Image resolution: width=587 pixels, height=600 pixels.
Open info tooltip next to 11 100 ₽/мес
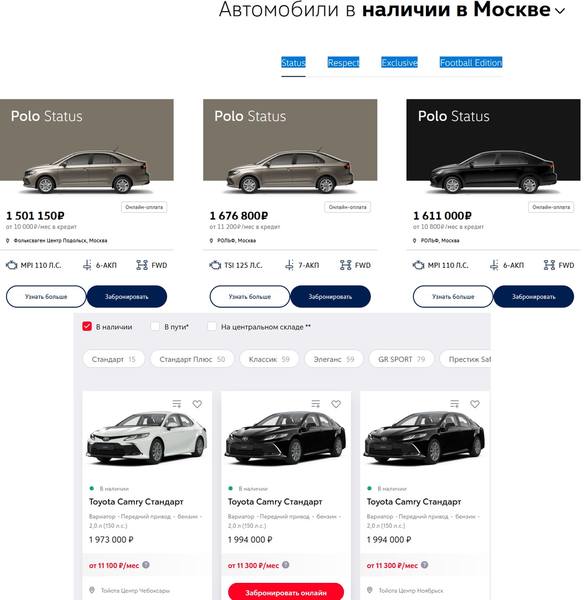pyautogui.click(x=146, y=565)
